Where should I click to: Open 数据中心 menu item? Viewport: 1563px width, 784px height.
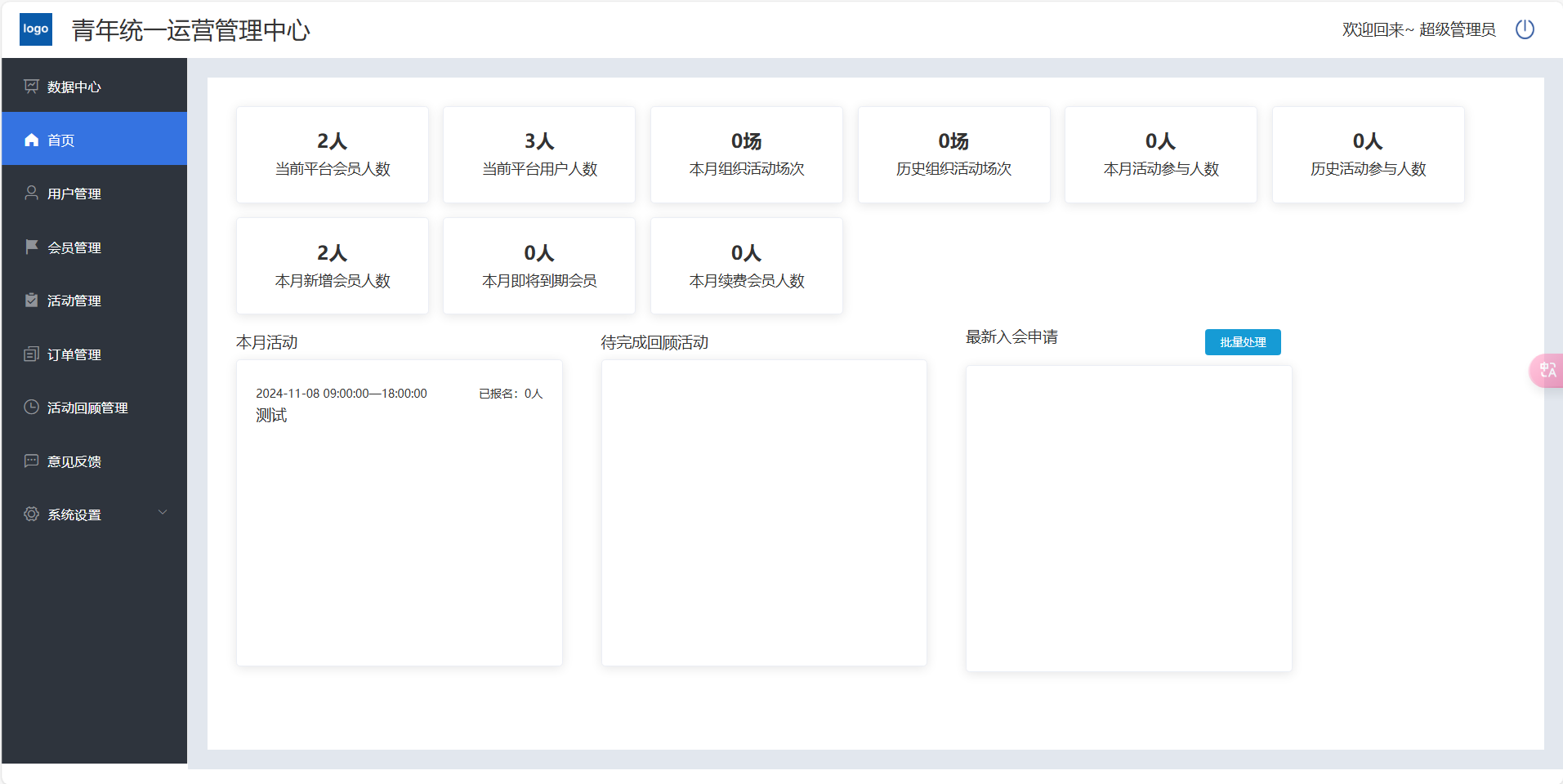[95, 86]
